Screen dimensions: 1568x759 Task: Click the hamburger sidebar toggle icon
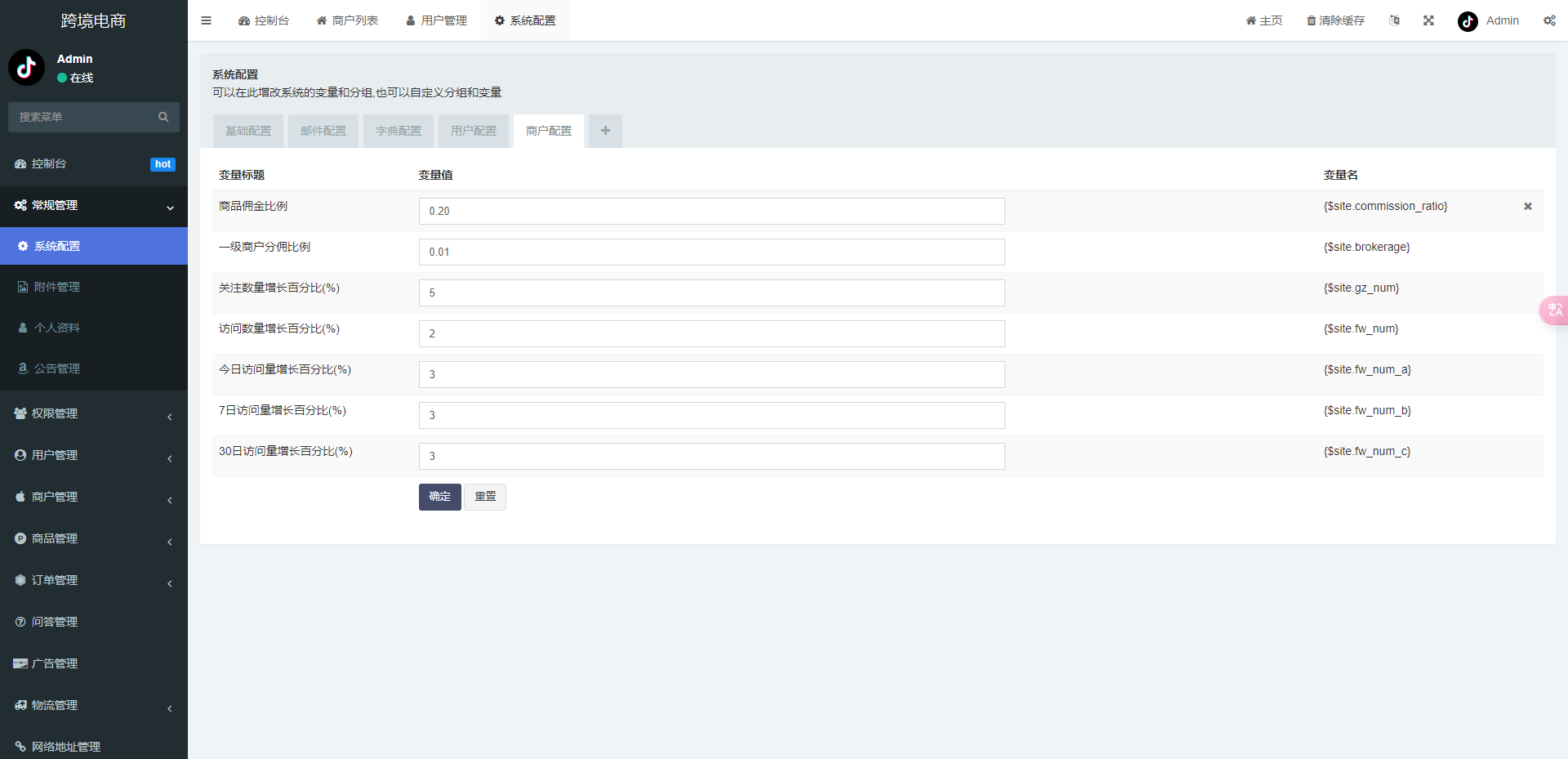206,20
